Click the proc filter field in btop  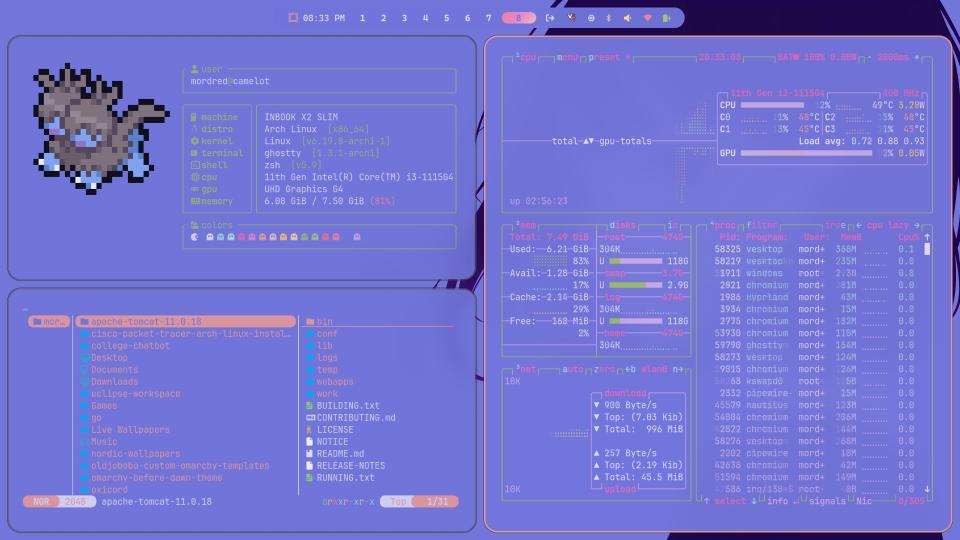click(762, 225)
